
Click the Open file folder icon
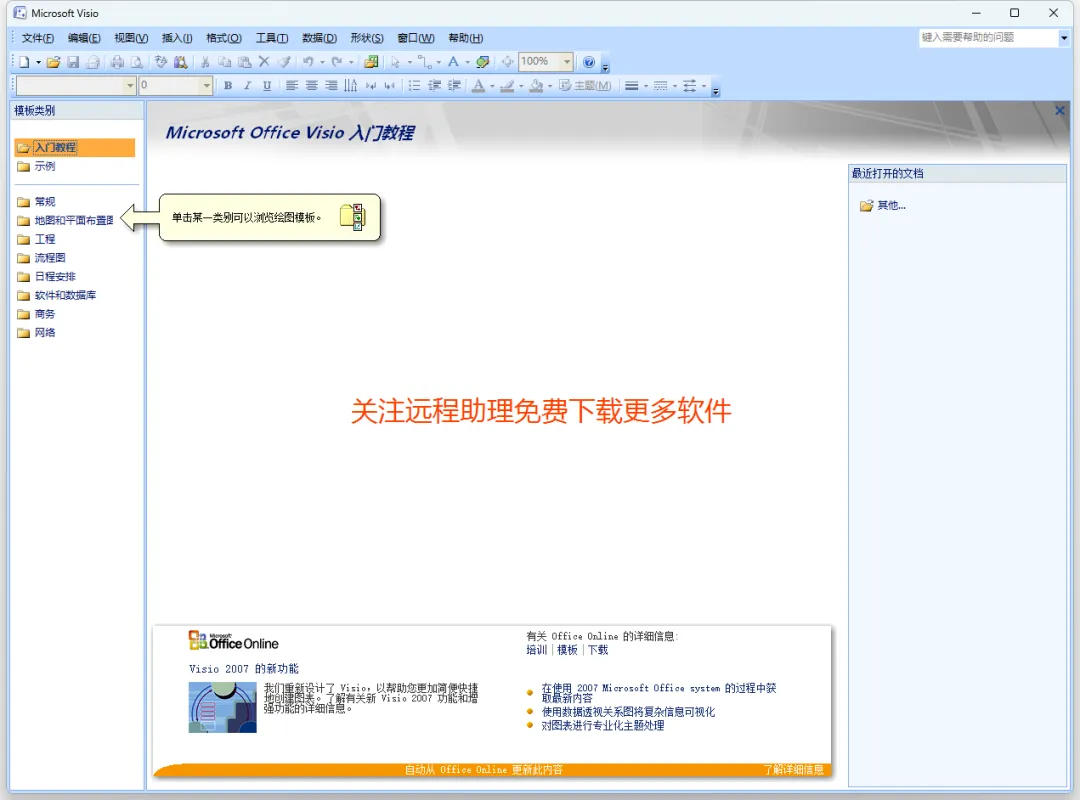pyautogui.click(x=53, y=62)
